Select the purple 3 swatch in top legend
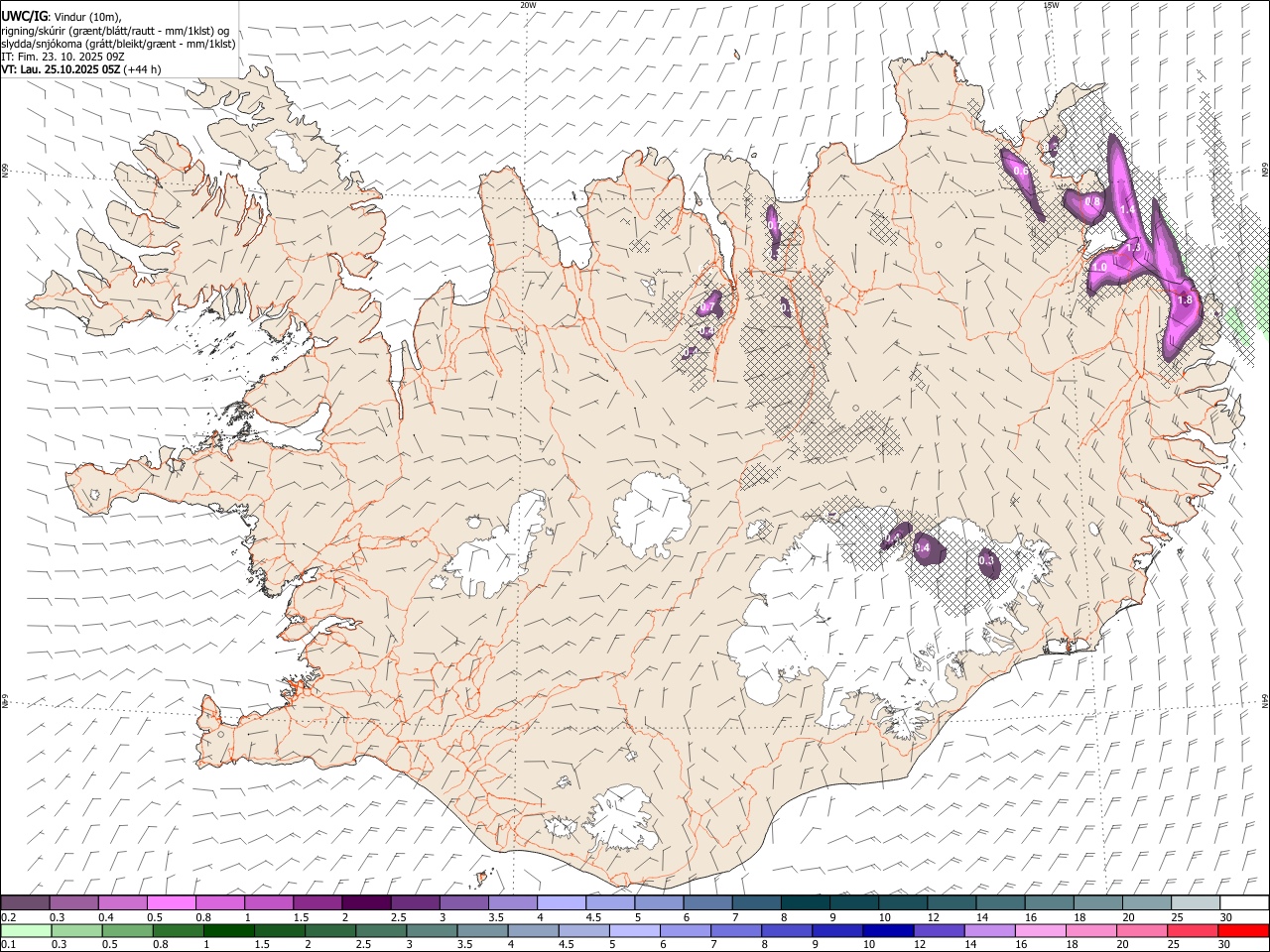1270x952 pixels. point(463,903)
